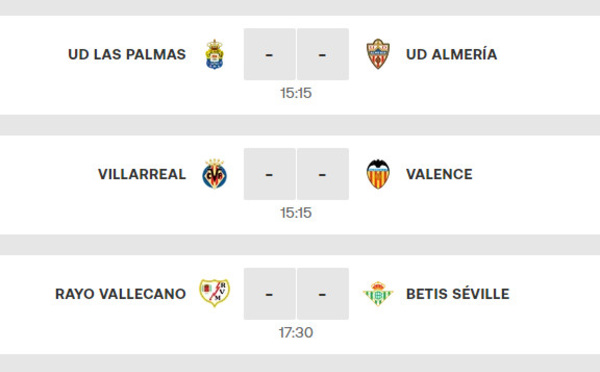
Task: Click the UD Las Palmas club crest
Action: tap(215, 54)
